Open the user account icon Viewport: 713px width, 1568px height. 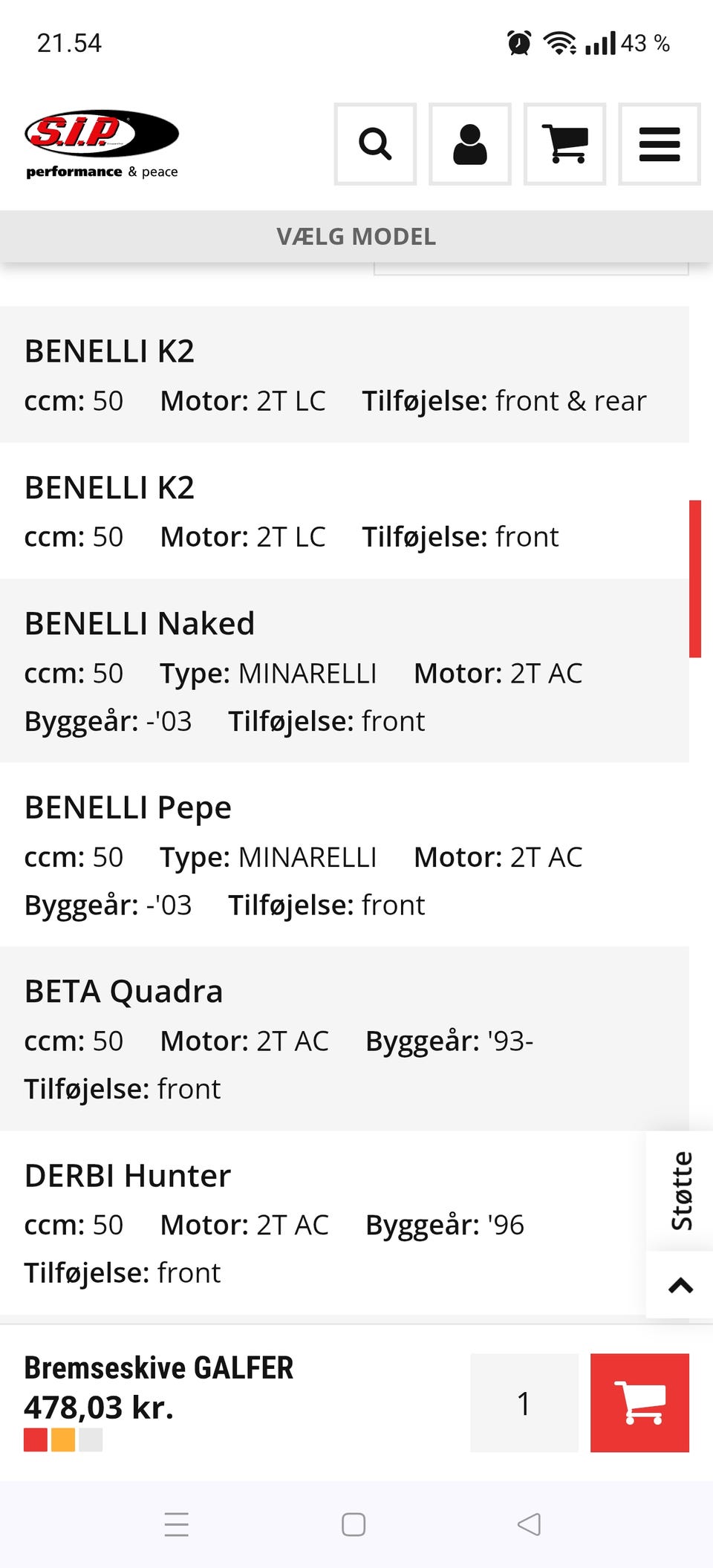coord(470,144)
